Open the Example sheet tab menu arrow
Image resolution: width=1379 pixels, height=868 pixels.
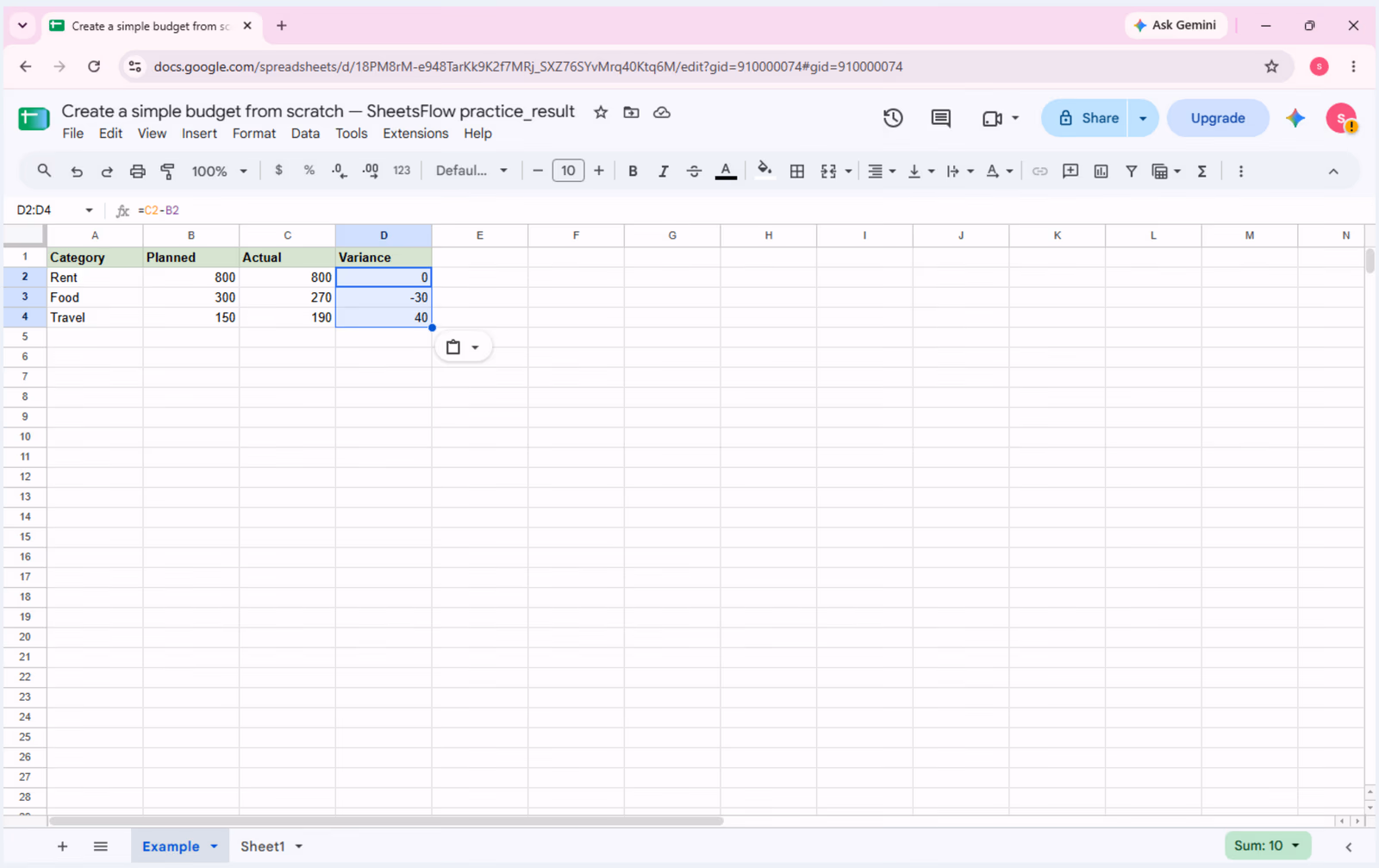[x=214, y=846]
